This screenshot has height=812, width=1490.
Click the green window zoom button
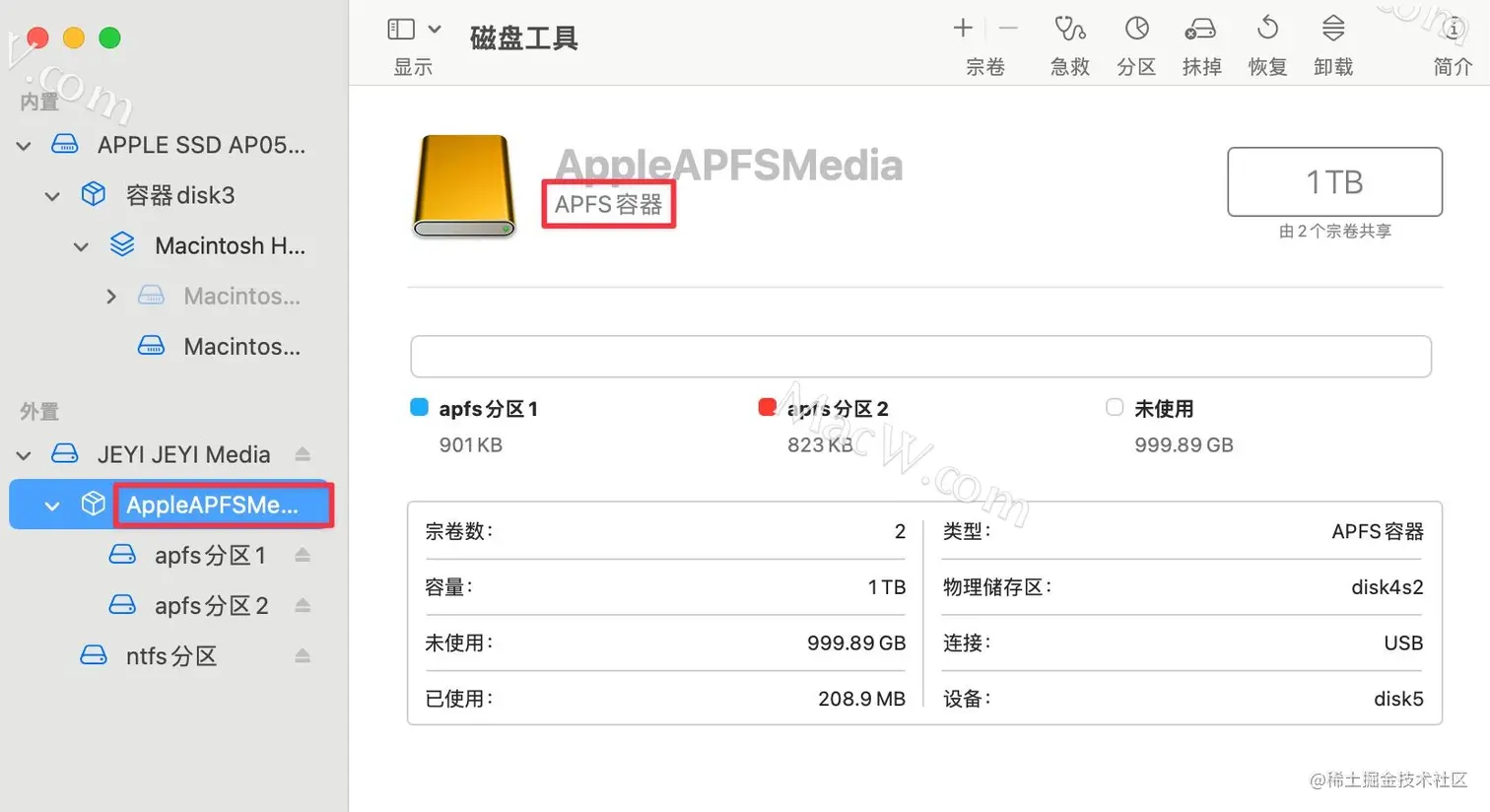tap(110, 37)
